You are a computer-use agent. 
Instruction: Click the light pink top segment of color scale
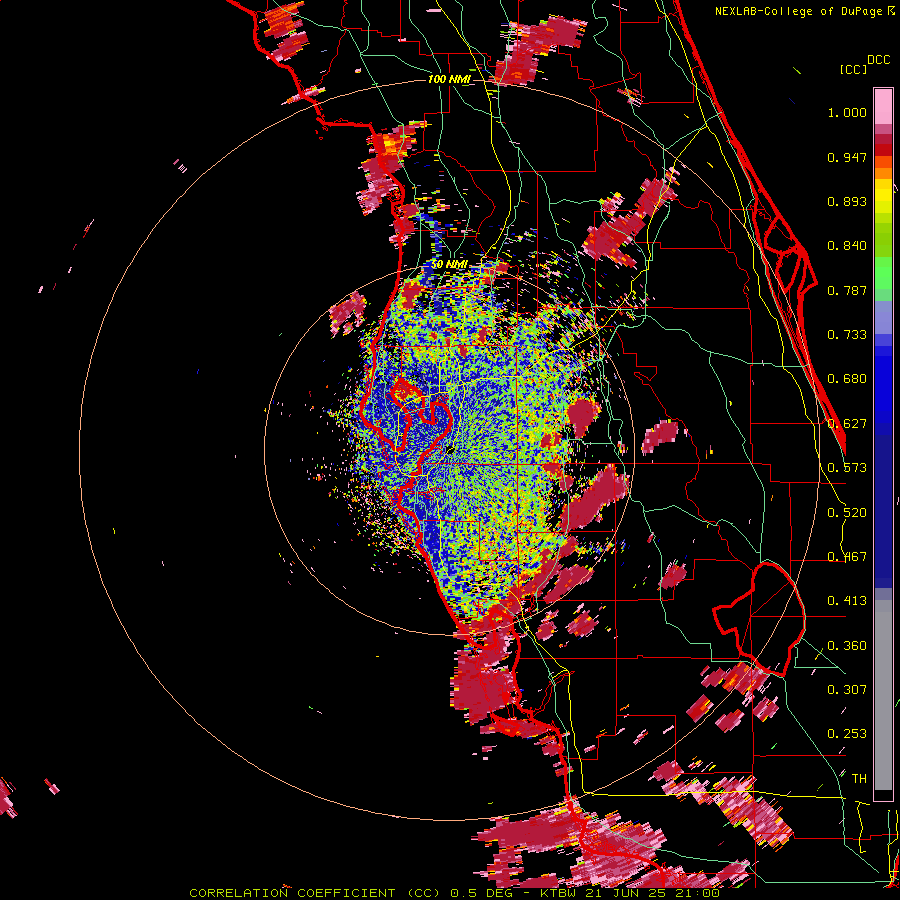click(x=883, y=107)
